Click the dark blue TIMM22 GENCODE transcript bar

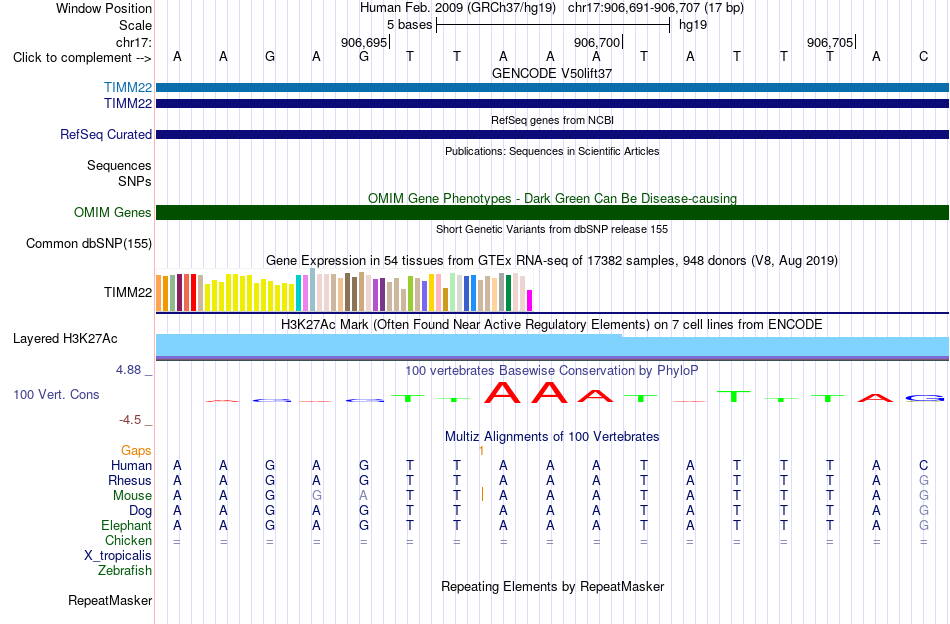click(x=553, y=104)
